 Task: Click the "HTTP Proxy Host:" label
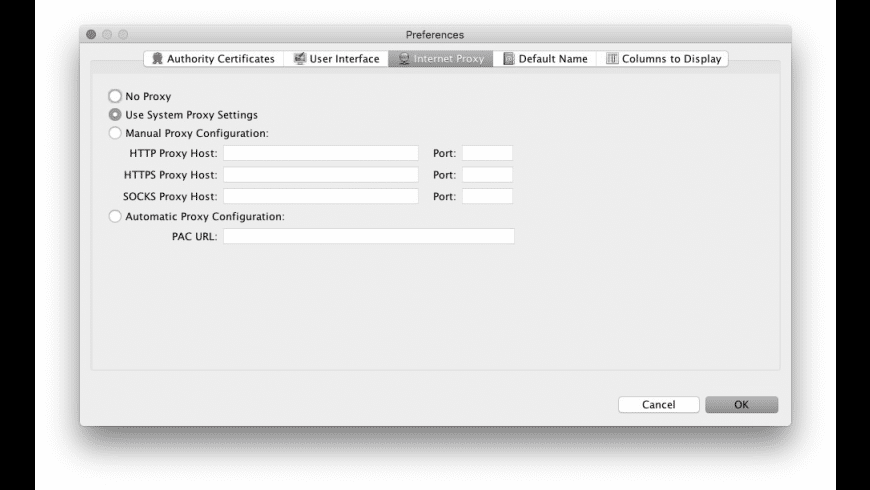tap(173, 153)
